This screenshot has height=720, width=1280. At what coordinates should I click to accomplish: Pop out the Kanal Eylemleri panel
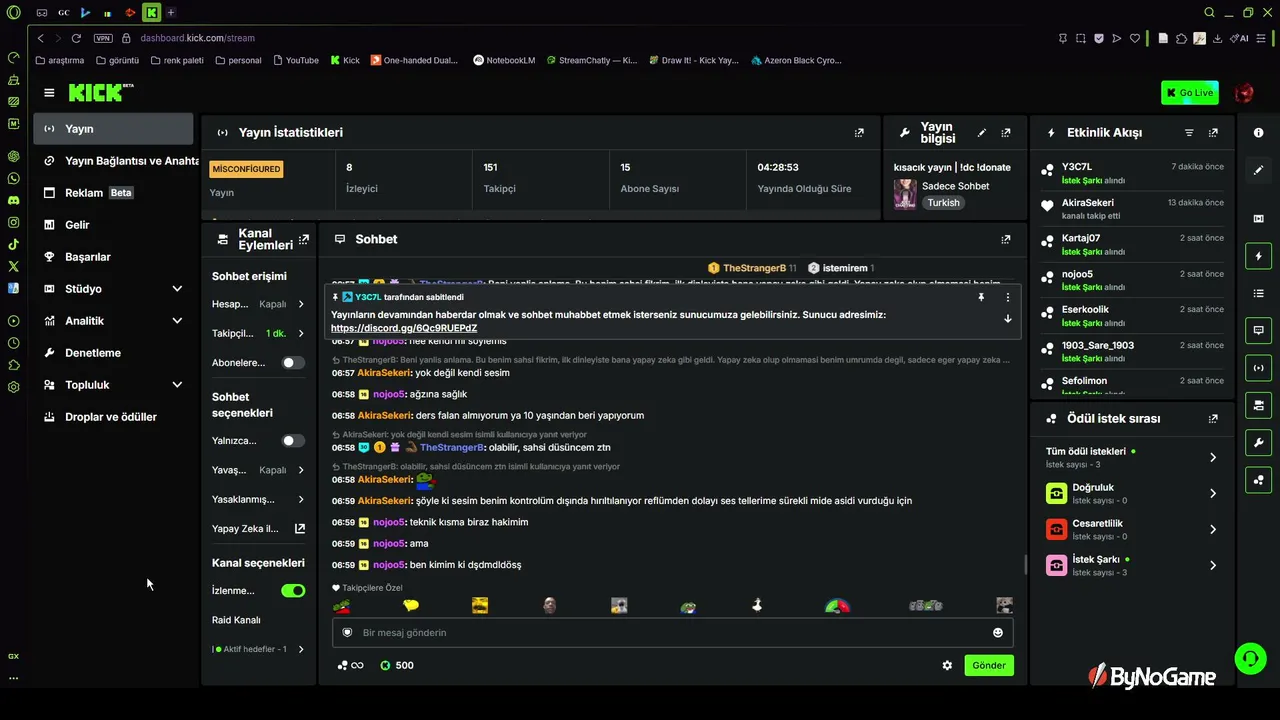pos(302,239)
